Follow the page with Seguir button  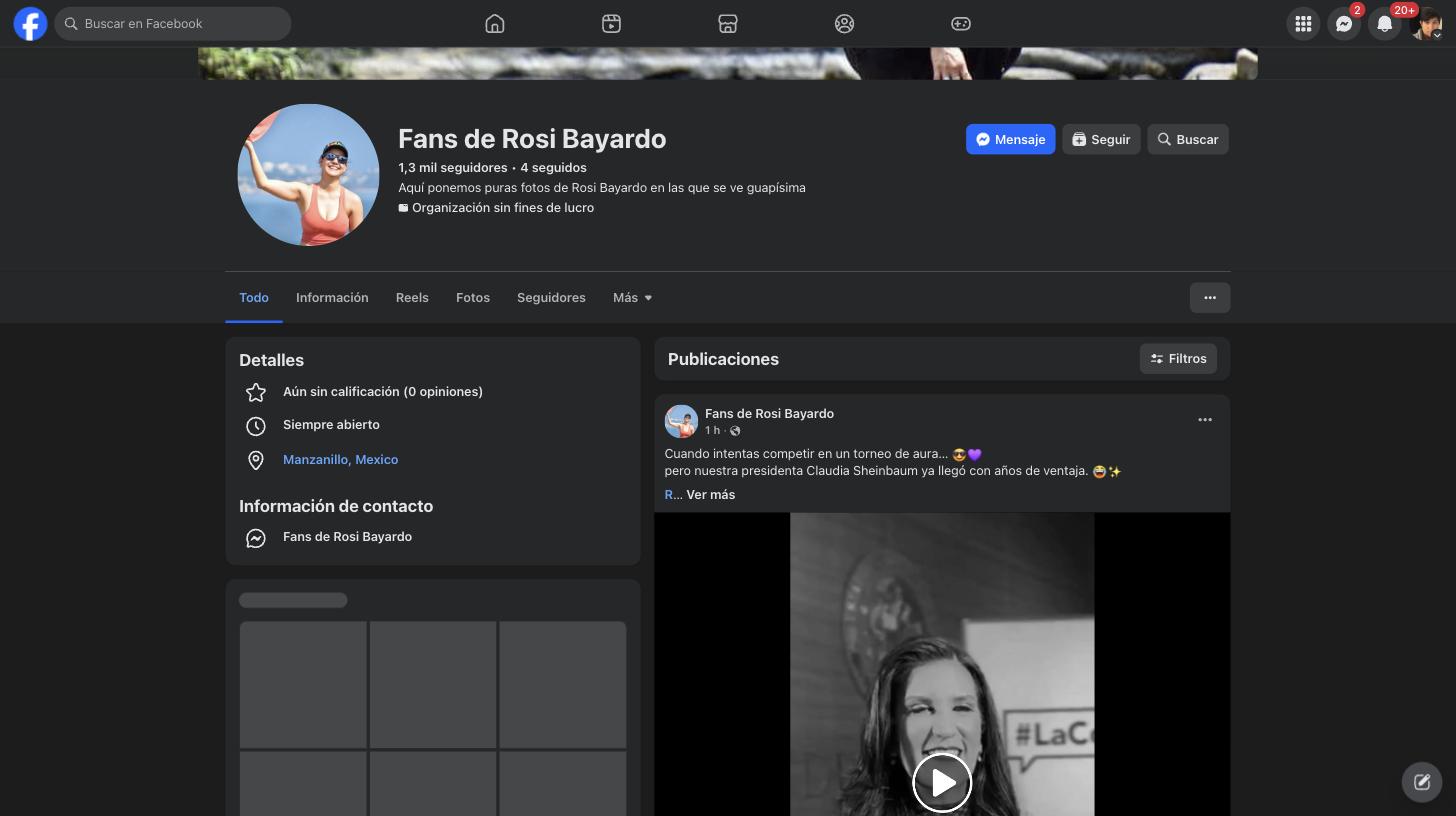click(x=1101, y=139)
